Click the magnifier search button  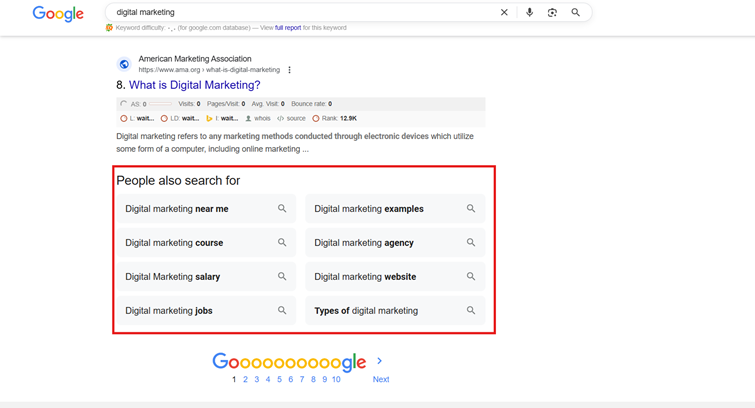coord(576,13)
